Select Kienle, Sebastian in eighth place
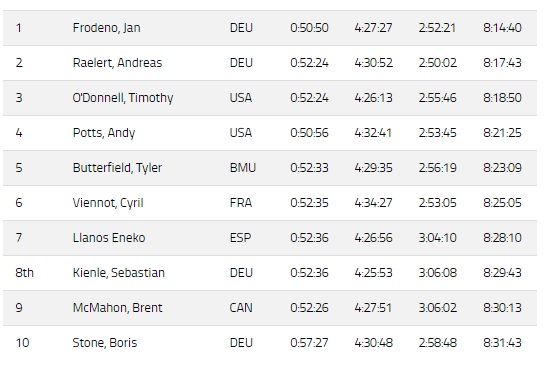This screenshot has height=373, width=549. click(119, 273)
